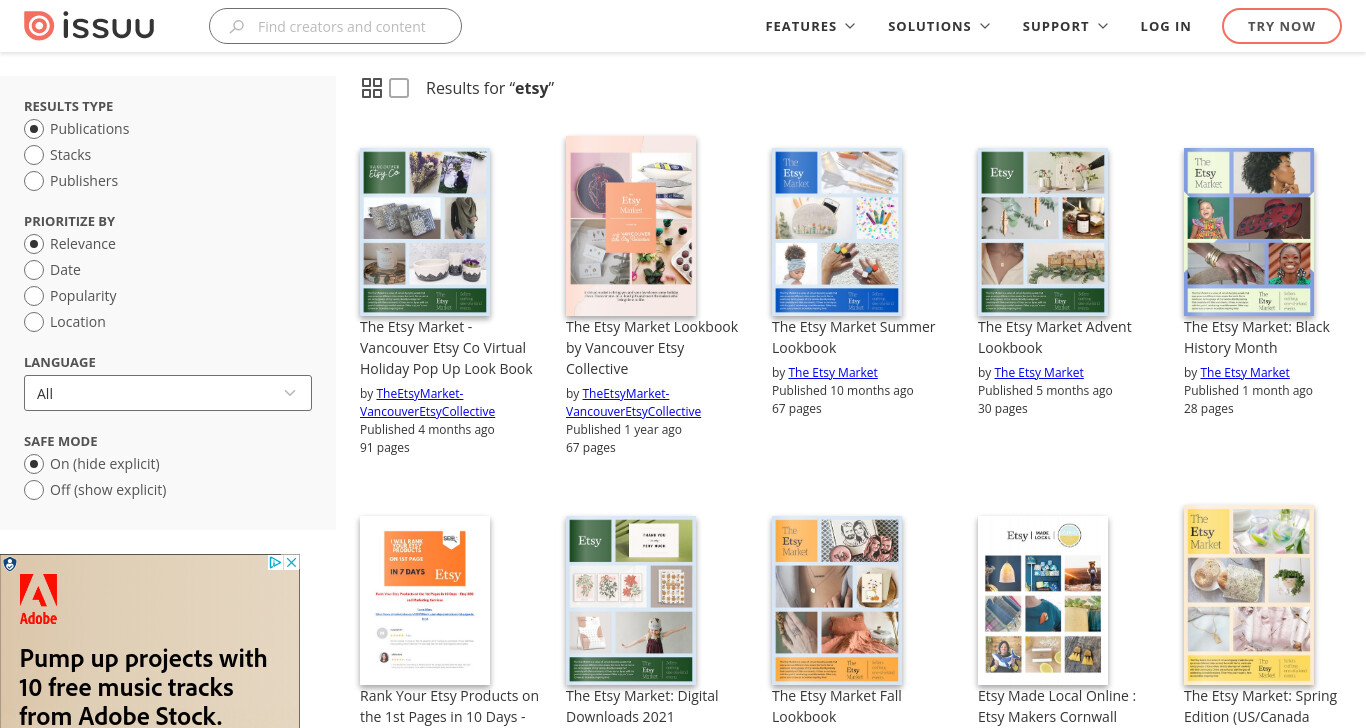
Task: Click title The Etsy Market: Black History Month
Action: tap(1257, 337)
